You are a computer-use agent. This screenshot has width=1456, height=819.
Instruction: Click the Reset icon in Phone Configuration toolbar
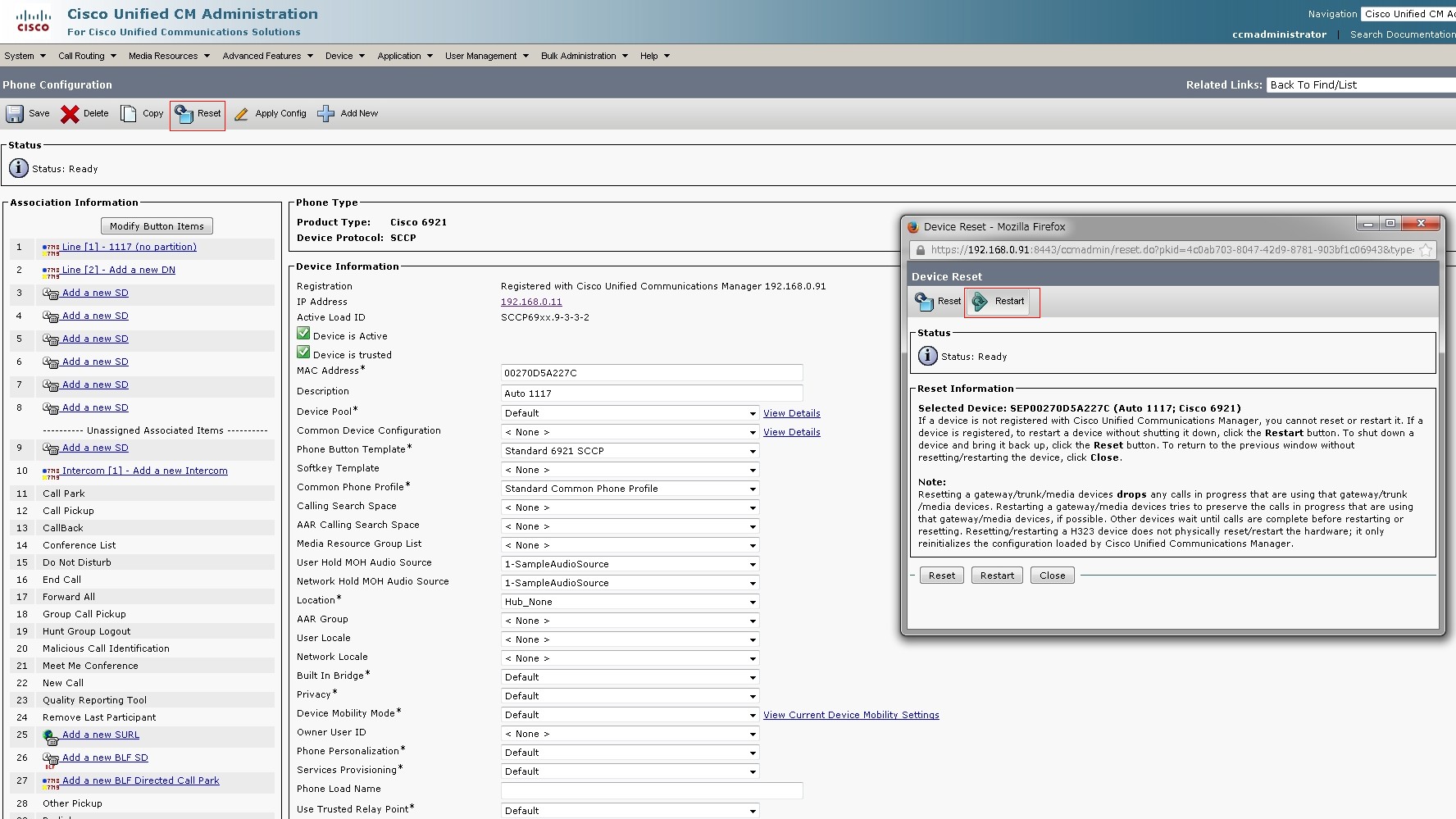pyautogui.click(x=184, y=114)
